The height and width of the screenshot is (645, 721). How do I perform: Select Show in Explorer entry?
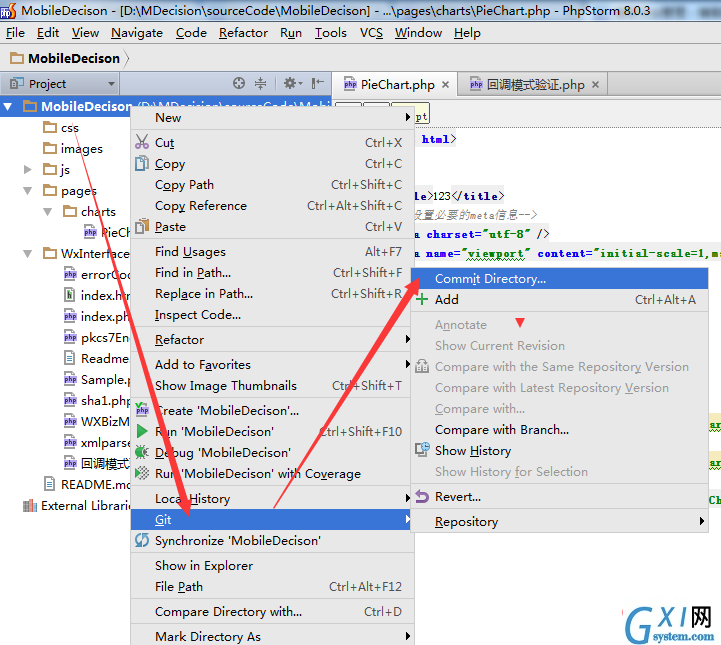(272, 565)
